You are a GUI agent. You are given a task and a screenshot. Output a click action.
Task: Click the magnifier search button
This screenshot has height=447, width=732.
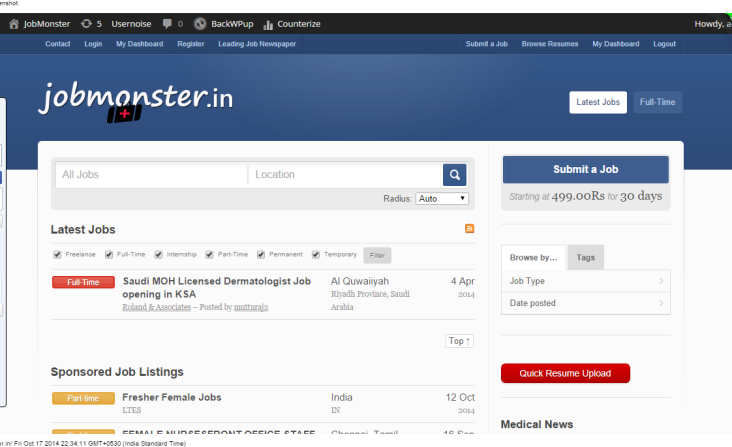[455, 175]
